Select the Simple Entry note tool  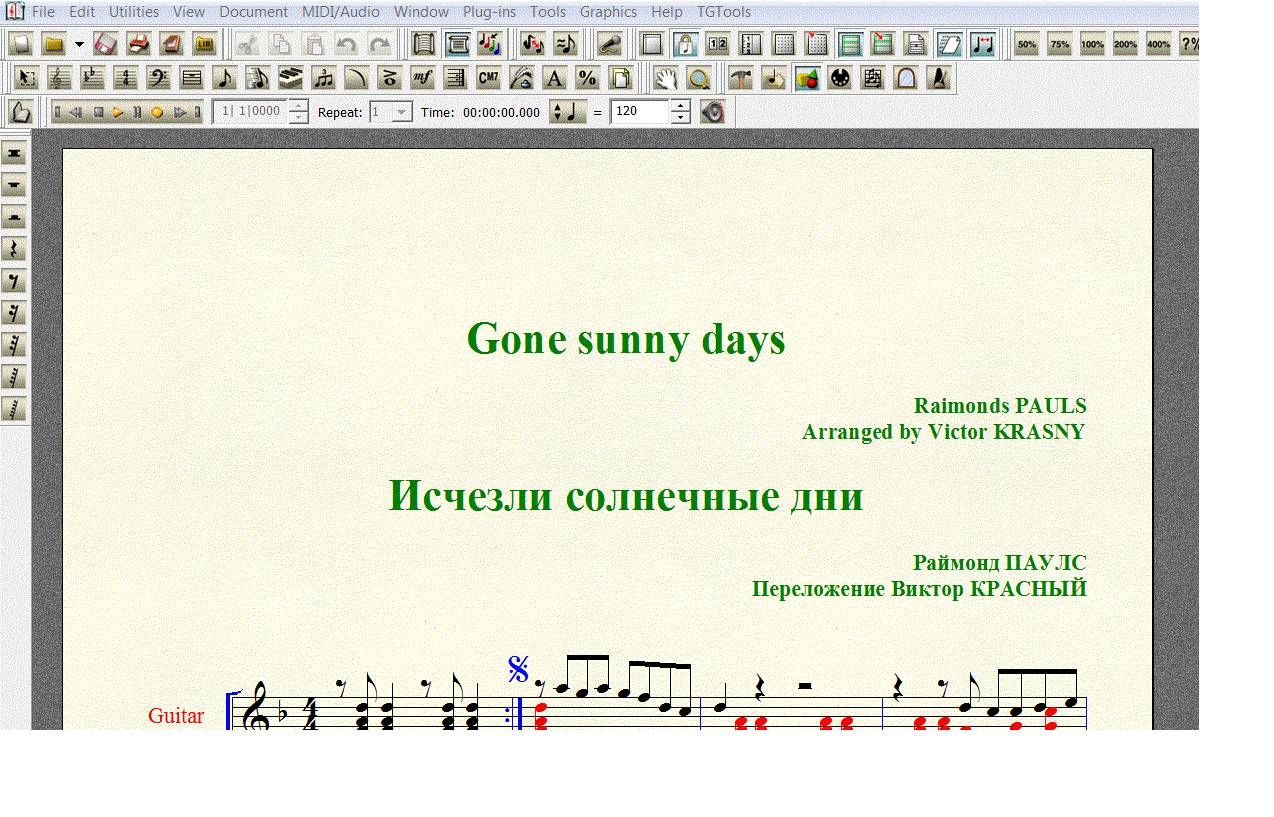click(224, 78)
